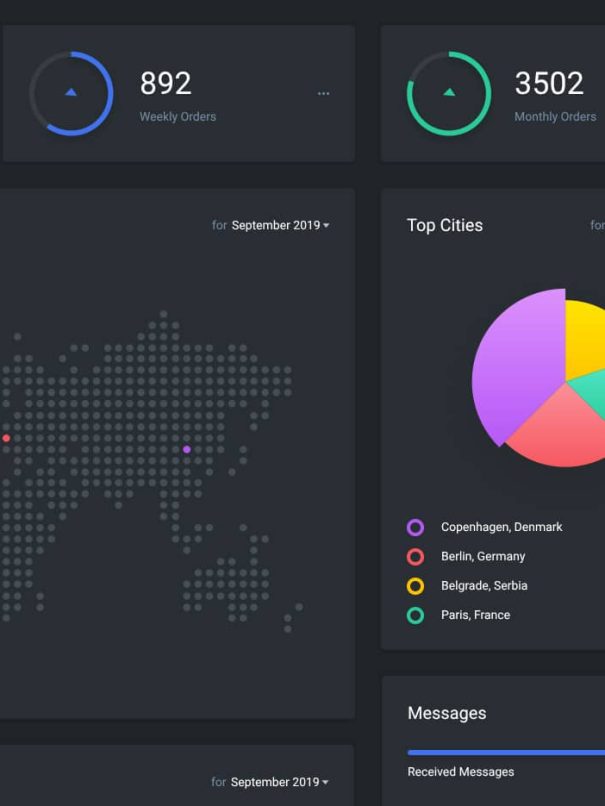This screenshot has width=605, height=806.
Task: Click the purple dot marker on the map
Action: click(187, 449)
